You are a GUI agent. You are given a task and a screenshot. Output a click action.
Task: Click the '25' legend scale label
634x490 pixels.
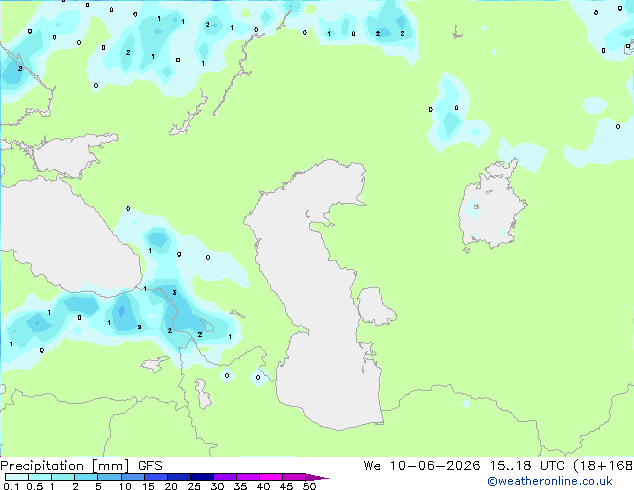194,486
